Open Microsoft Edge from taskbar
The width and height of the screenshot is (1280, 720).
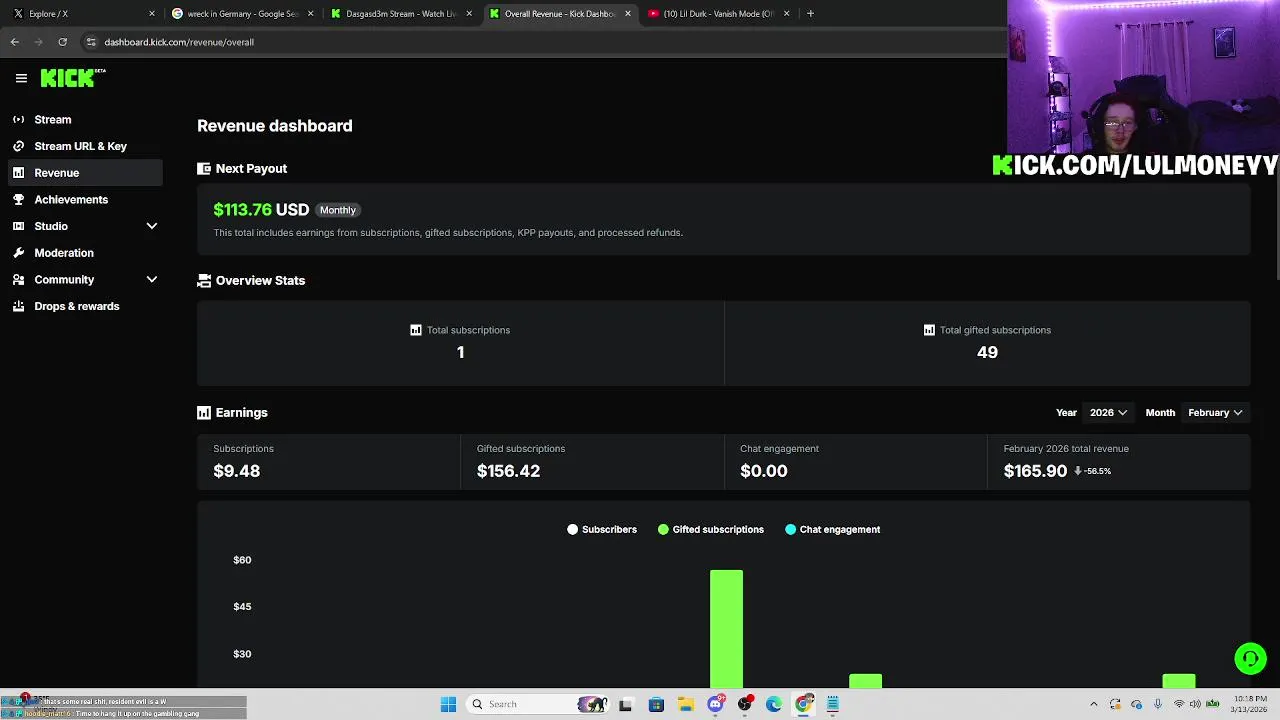[774, 704]
